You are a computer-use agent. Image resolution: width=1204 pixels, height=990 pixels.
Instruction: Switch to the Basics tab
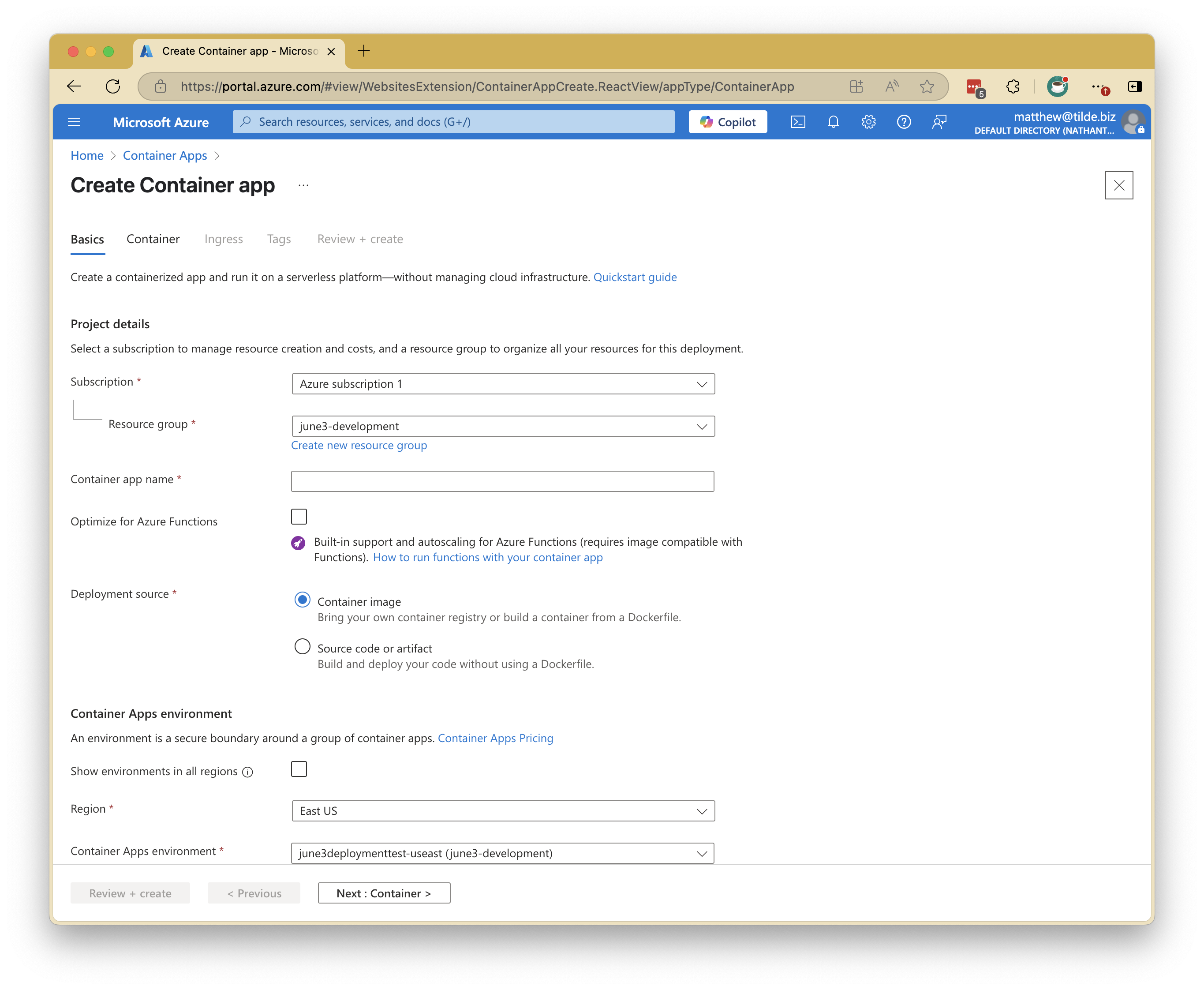(87, 239)
